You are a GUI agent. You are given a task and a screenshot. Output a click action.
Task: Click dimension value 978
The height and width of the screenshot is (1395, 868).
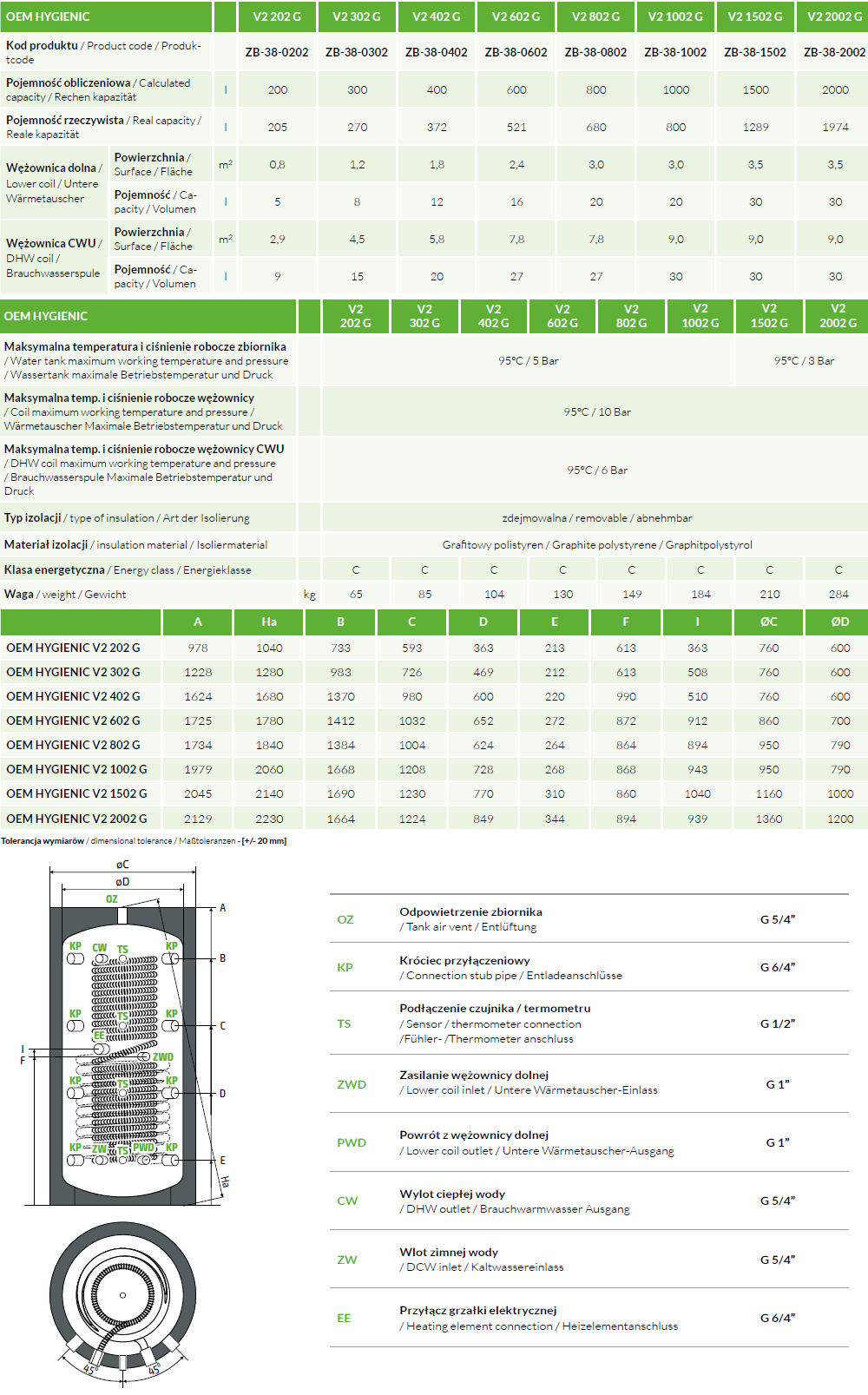(198, 648)
